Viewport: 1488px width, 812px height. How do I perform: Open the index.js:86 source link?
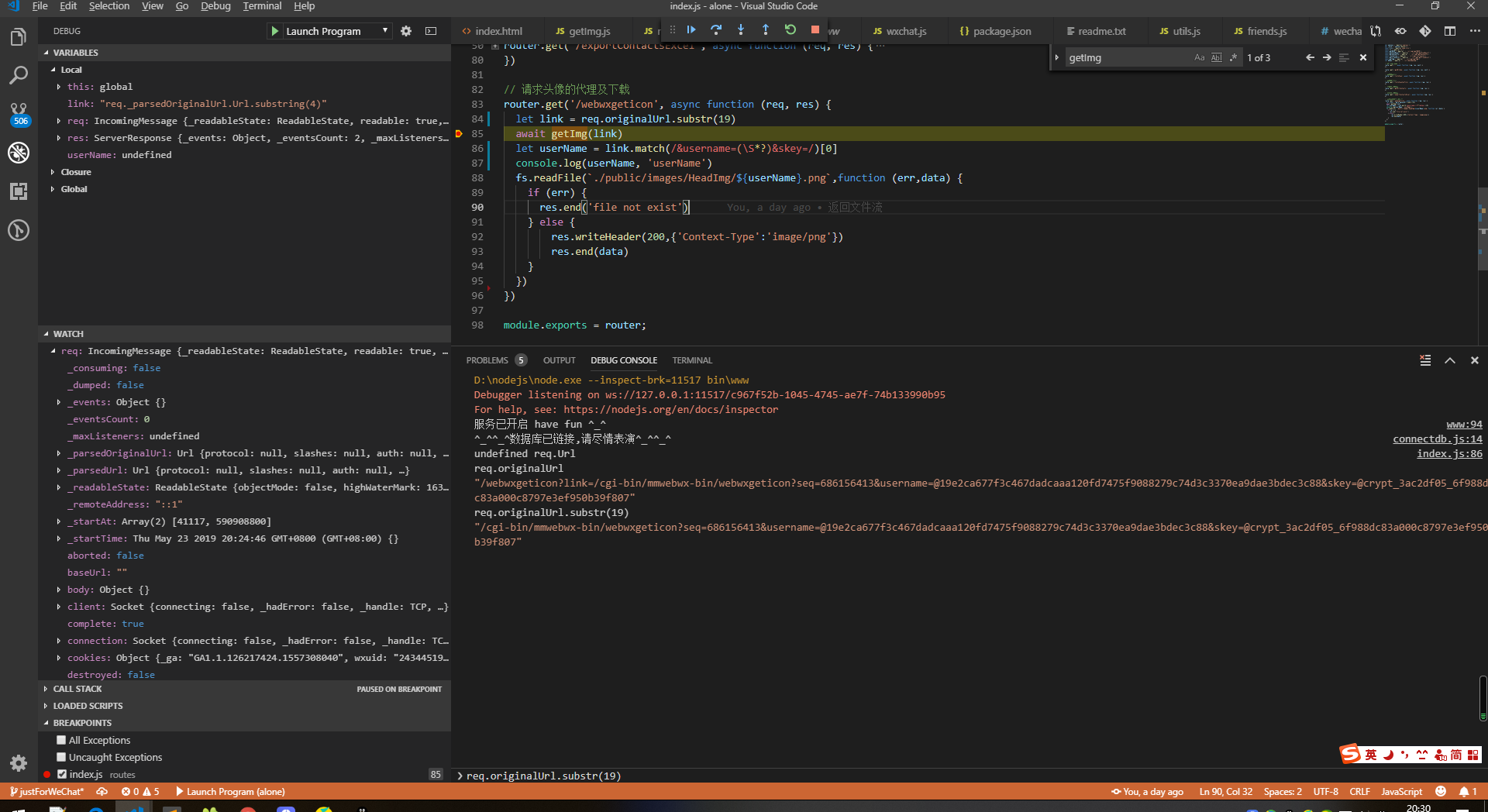click(1449, 454)
